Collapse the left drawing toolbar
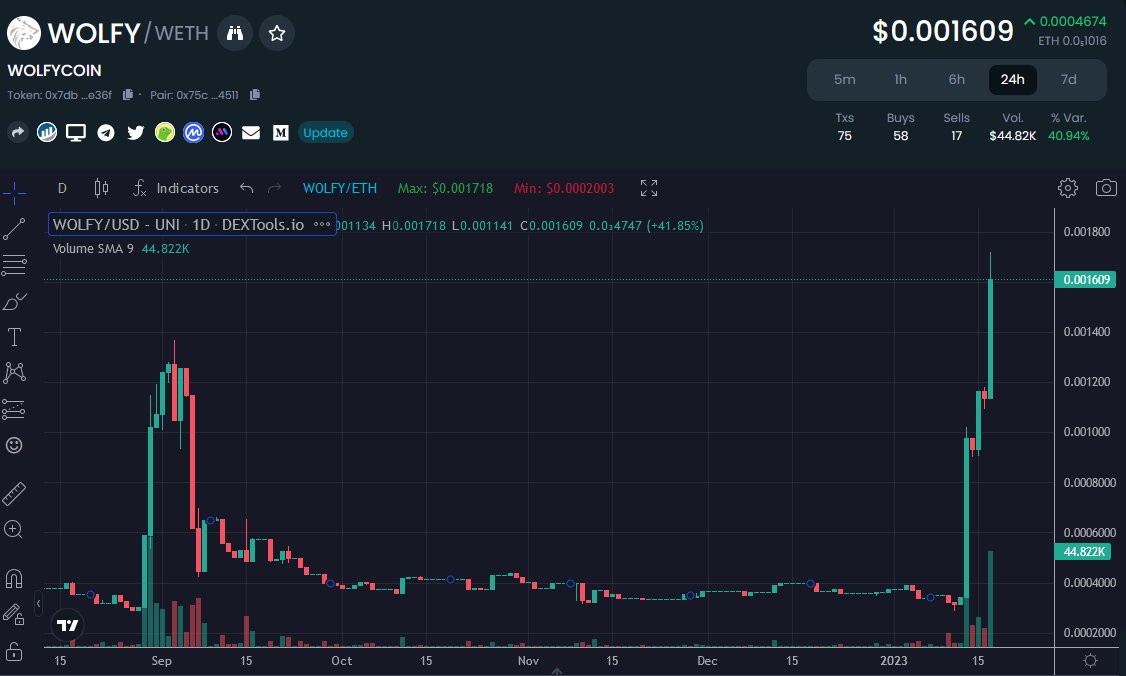The height and width of the screenshot is (676, 1126). click(x=38, y=603)
